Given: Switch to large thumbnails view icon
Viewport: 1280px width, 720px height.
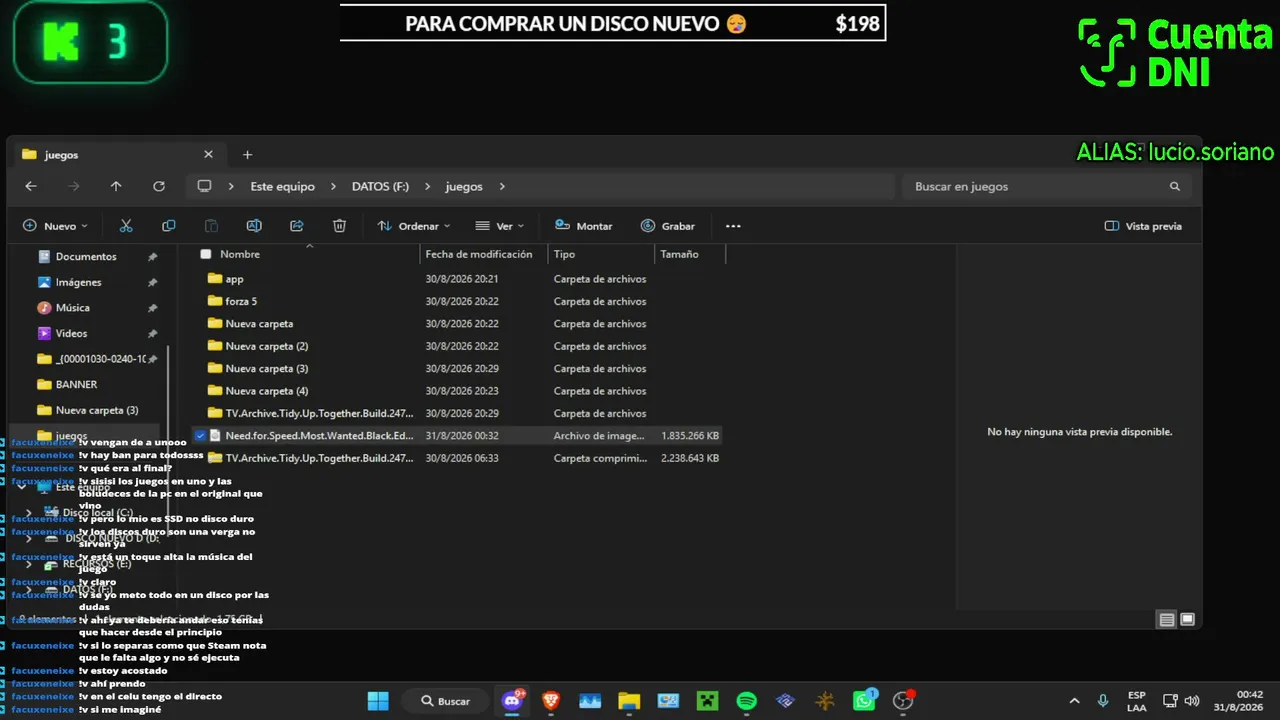Looking at the screenshot, I should pyautogui.click(x=1188, y=619).
